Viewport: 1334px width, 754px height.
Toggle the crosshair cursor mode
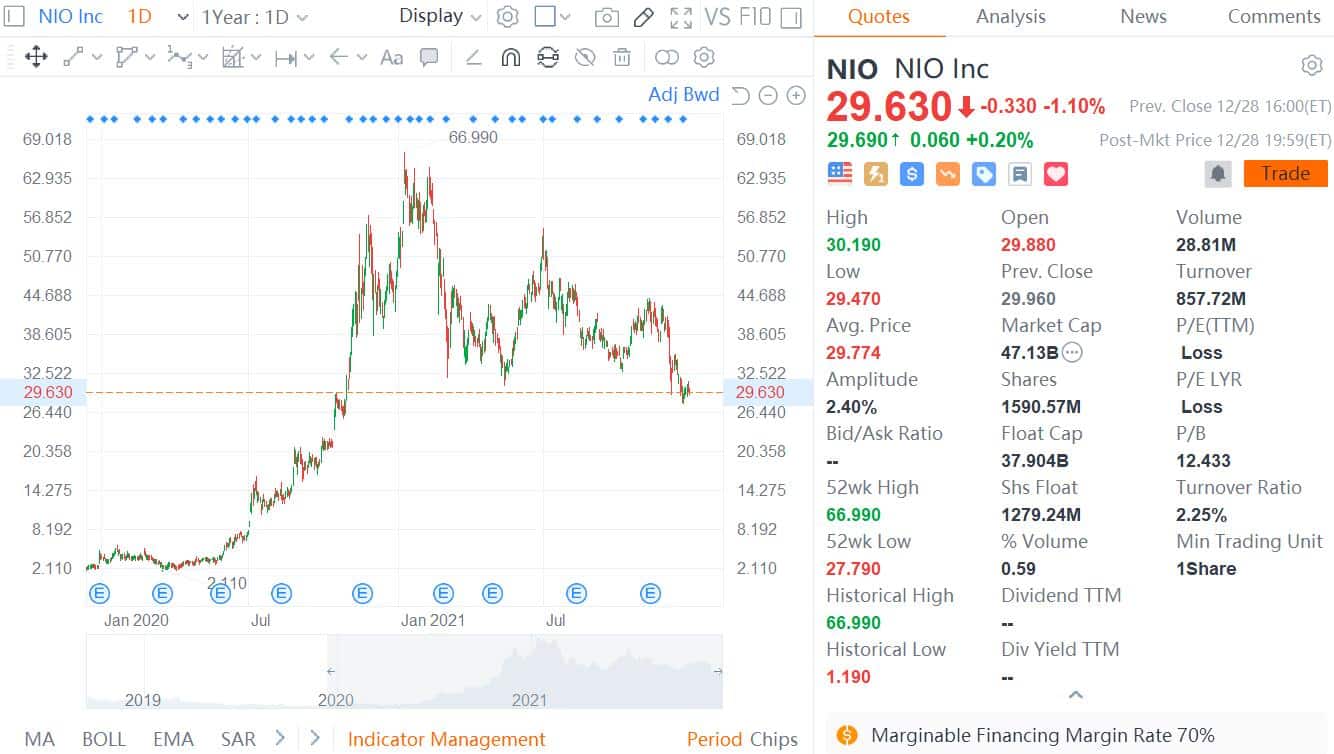[x=36, y=57]
